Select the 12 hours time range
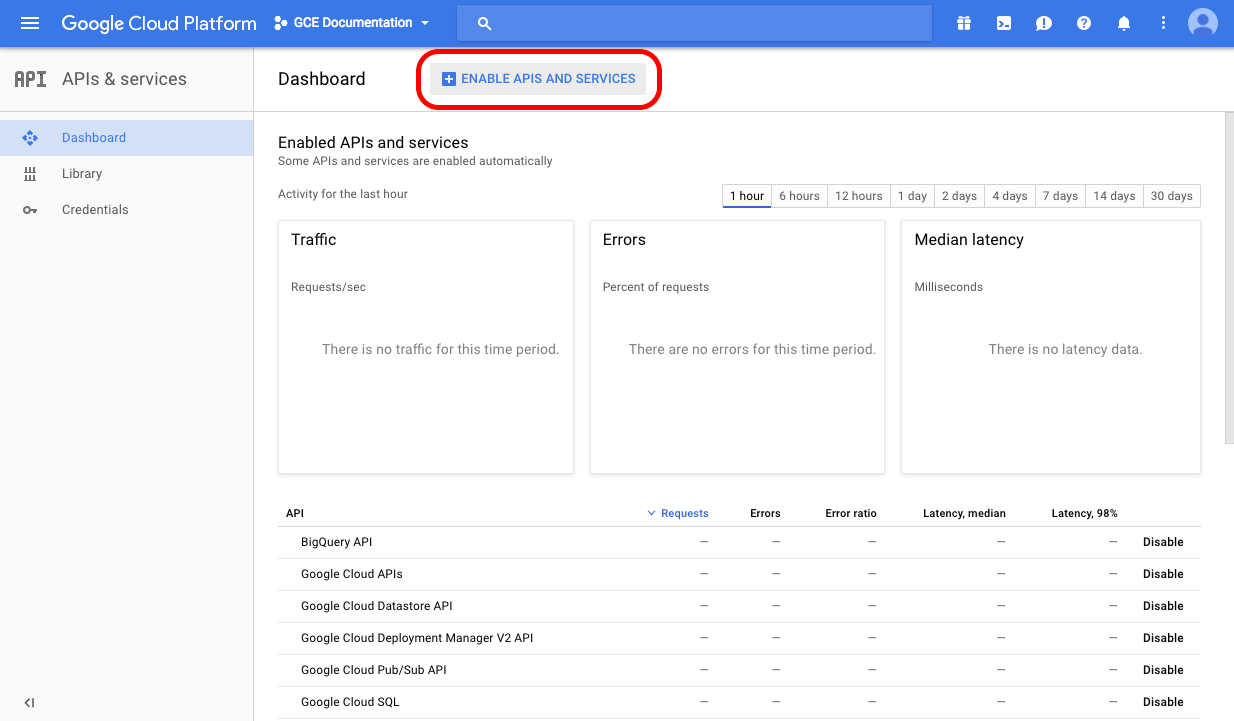The height and width of the screenshot is (721, 1234). point(859,196)
